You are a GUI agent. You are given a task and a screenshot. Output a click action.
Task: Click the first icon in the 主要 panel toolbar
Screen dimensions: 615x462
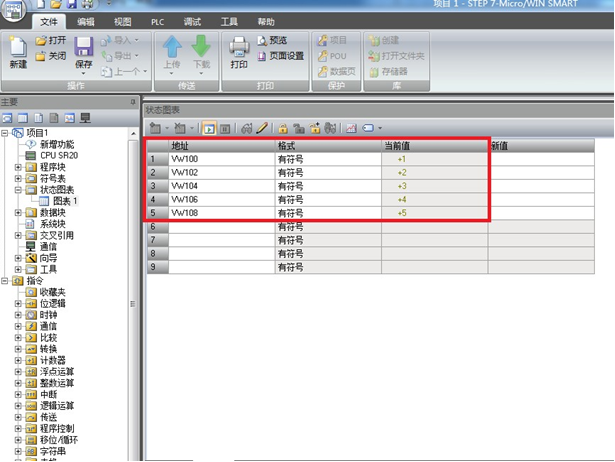[7, 118]
